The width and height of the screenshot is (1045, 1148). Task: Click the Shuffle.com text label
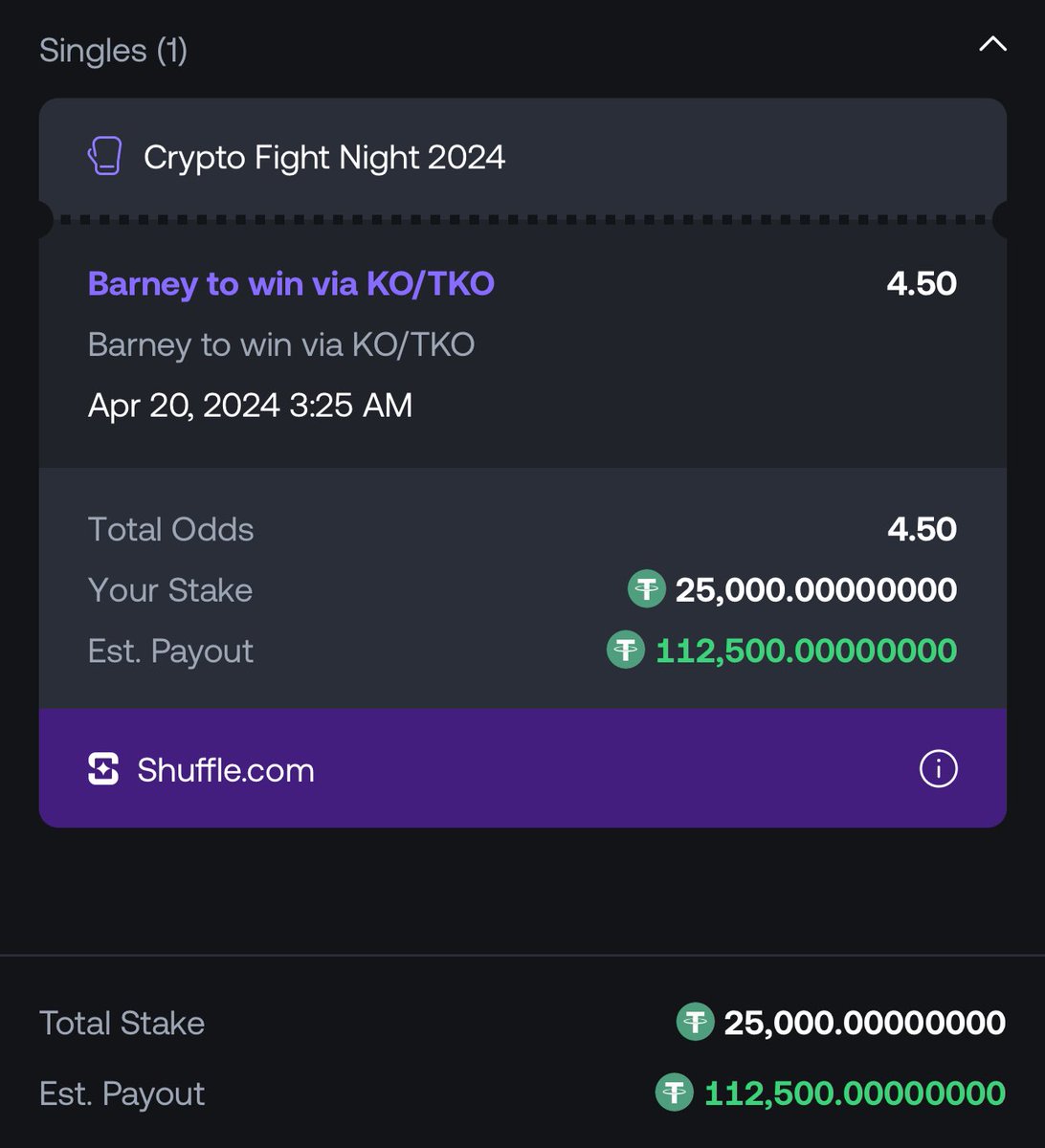(x=226, y=770)
